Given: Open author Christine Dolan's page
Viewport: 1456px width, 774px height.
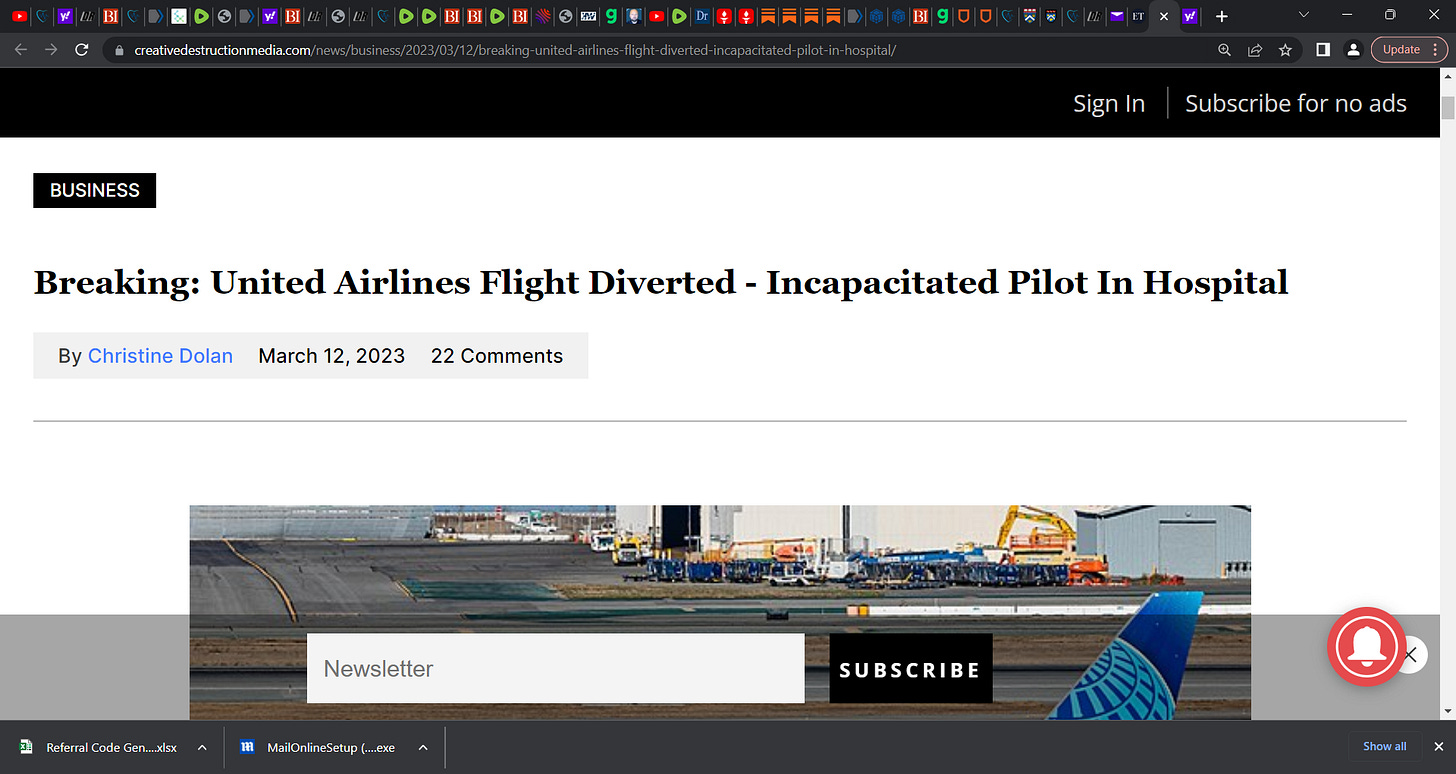Looking at the screenshot, I should (160, 356).
